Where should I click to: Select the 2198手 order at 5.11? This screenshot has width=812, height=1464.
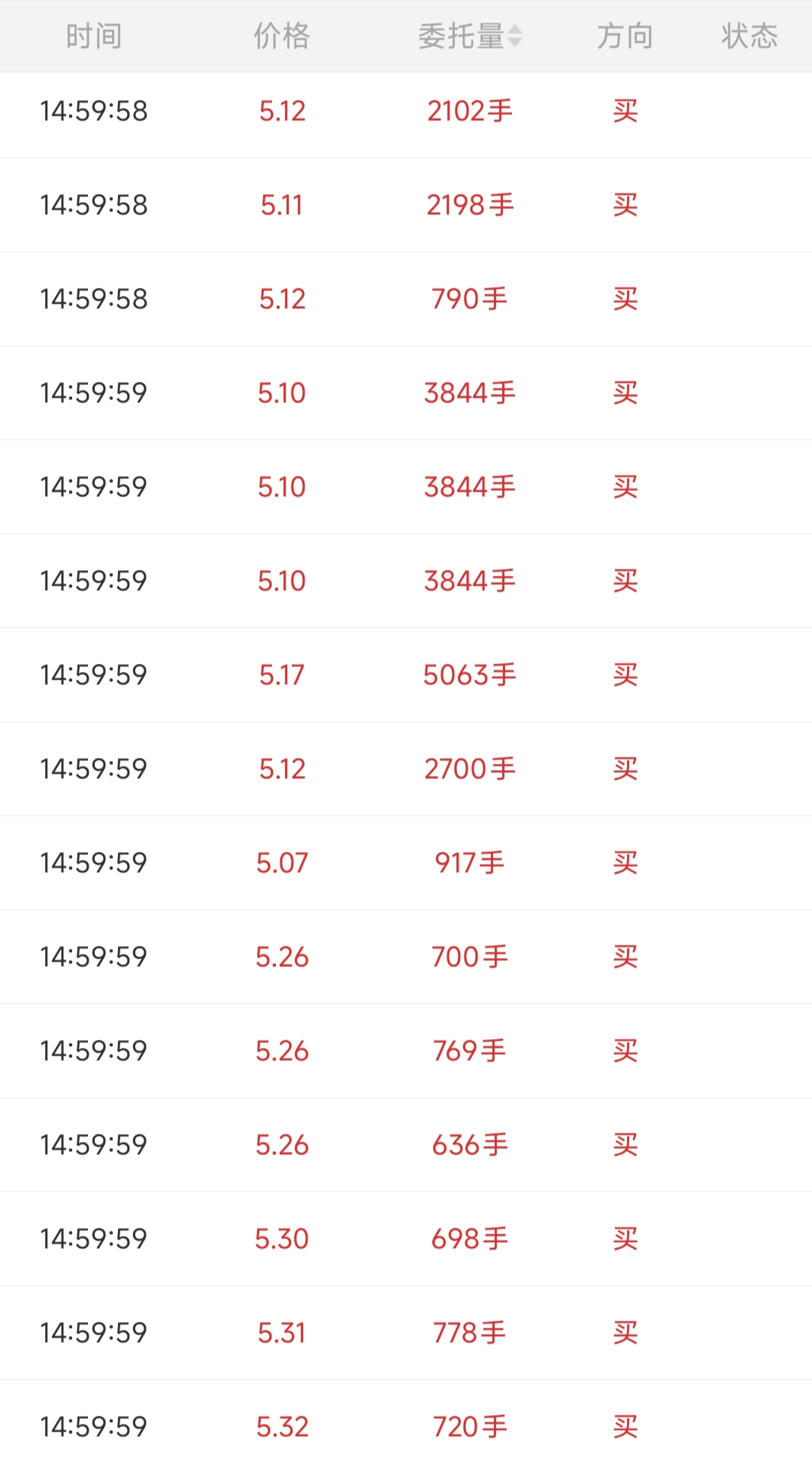click(x=406, y=205)
